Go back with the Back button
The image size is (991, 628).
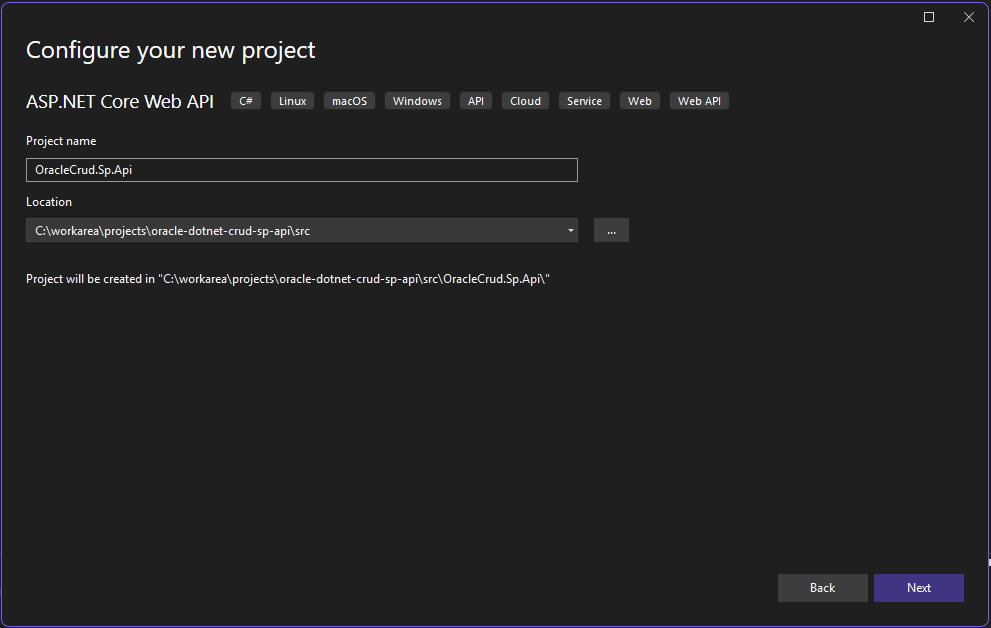822,588
